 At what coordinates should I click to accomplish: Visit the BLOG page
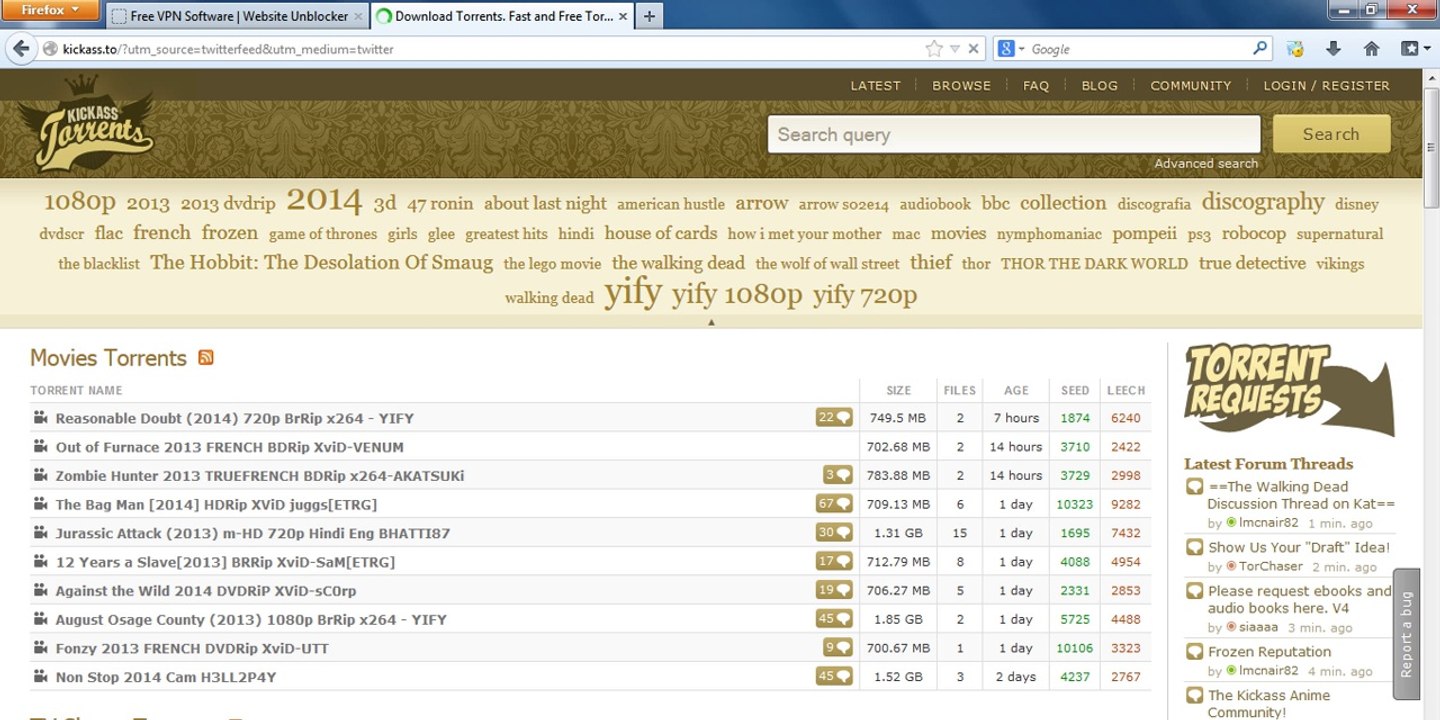click(1099, 86)
